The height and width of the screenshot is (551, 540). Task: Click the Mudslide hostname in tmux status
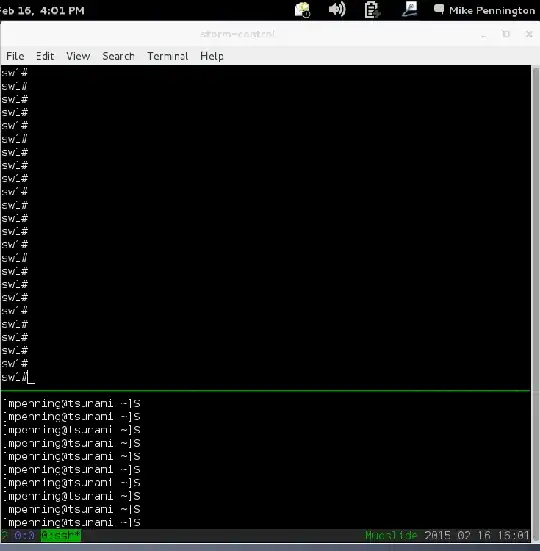tap(391, 536)
